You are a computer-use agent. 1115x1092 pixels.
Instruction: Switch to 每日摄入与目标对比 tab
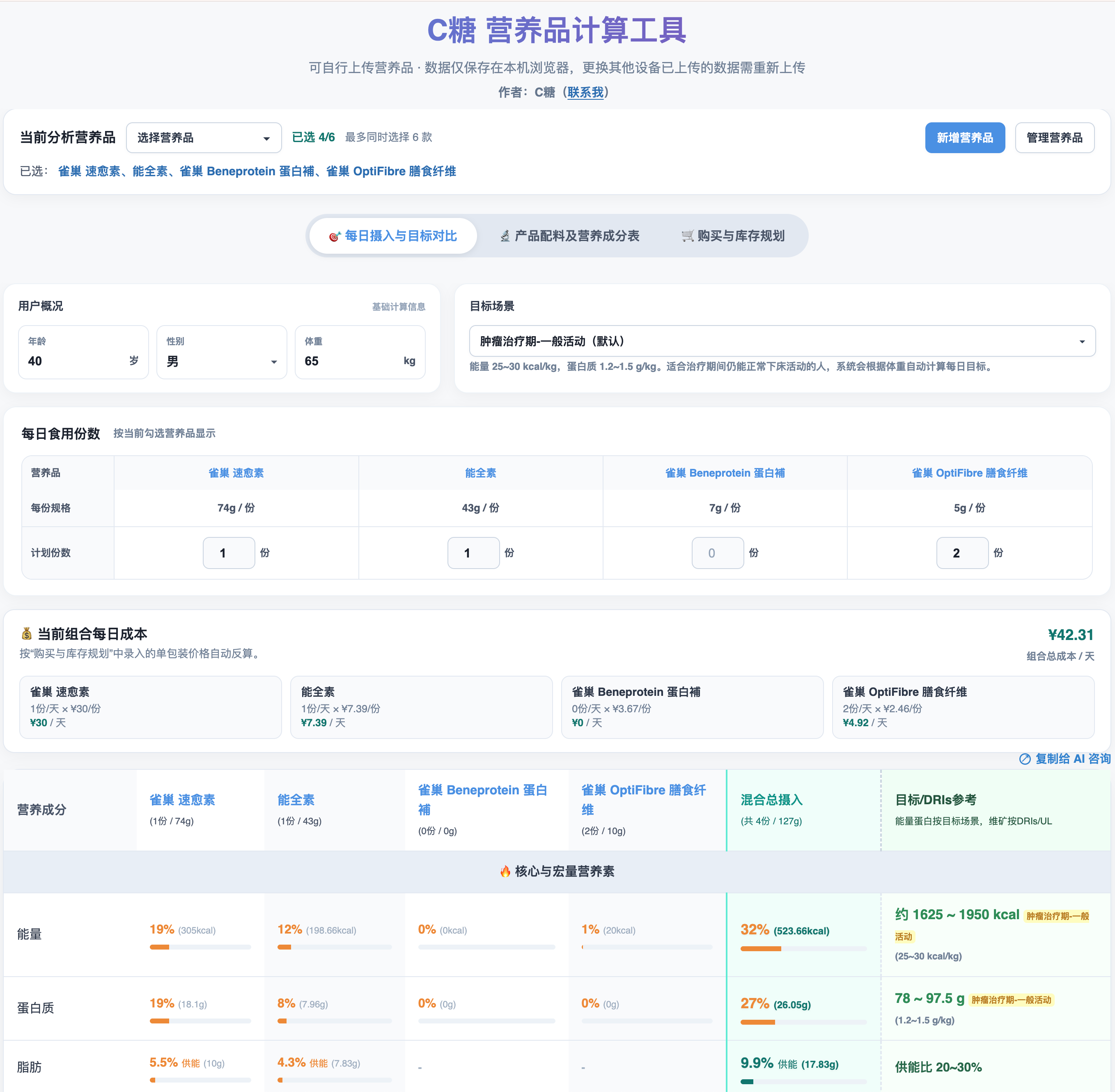pyautogui.click(x=393, y=236)
